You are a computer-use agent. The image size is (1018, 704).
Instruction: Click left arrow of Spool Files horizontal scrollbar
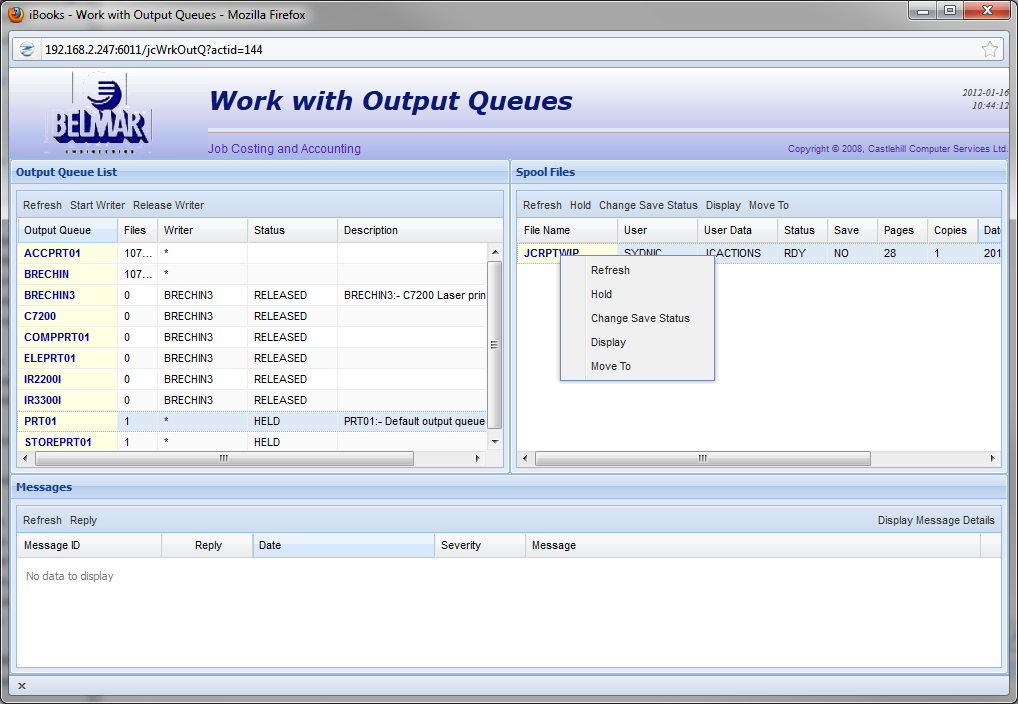[525, 459]
